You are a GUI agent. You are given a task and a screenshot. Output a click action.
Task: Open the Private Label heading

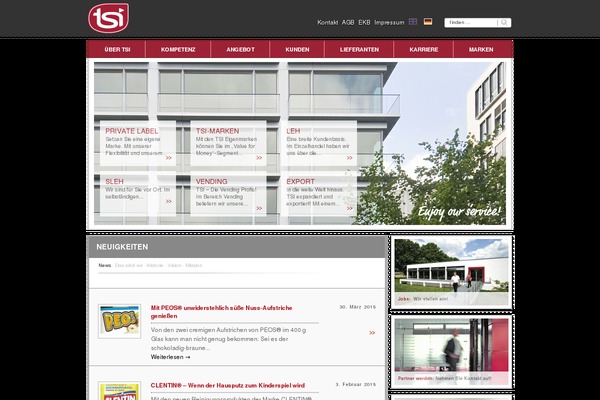point(132,131)
